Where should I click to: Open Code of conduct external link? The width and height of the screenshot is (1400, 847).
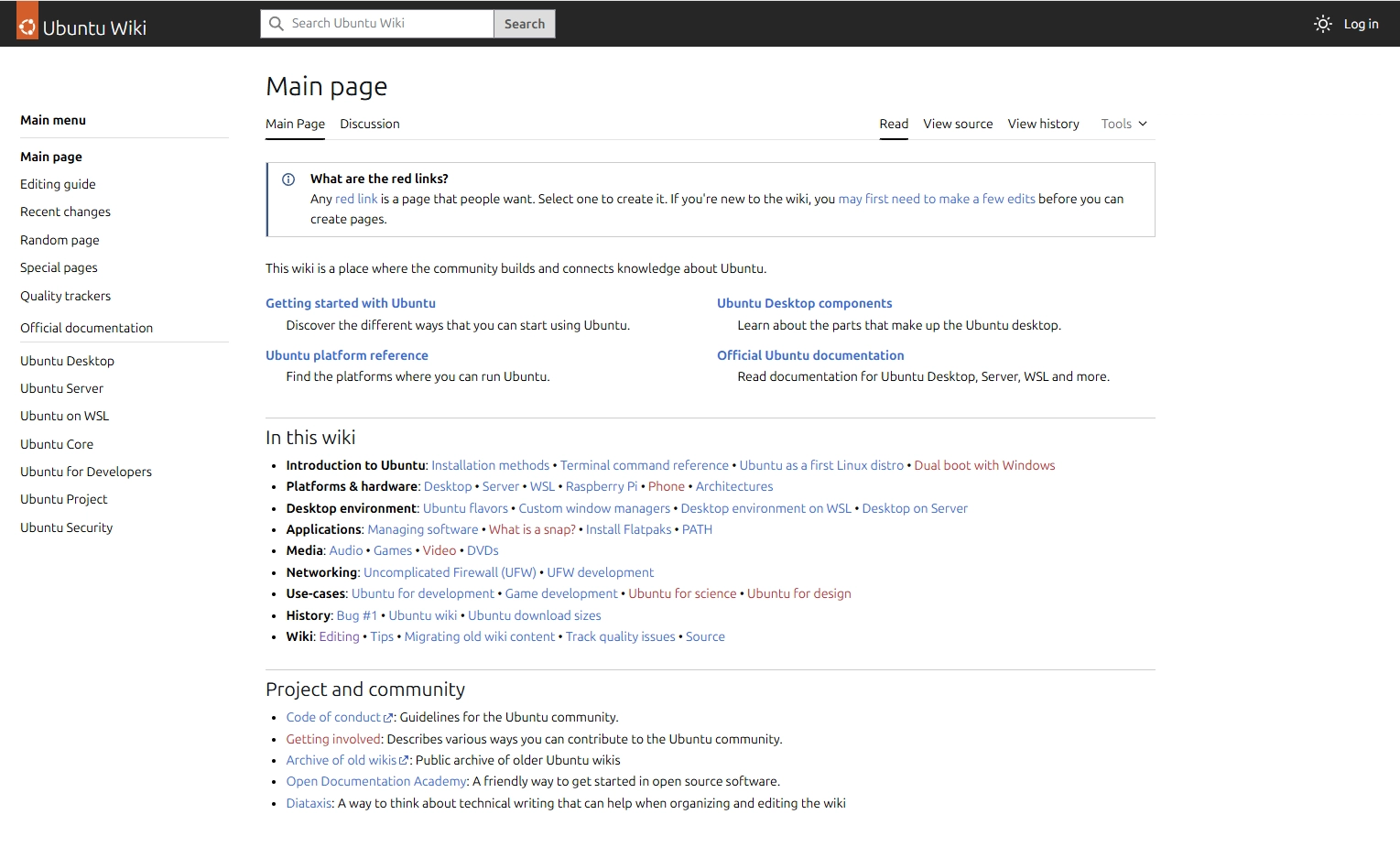click(339, 717)
